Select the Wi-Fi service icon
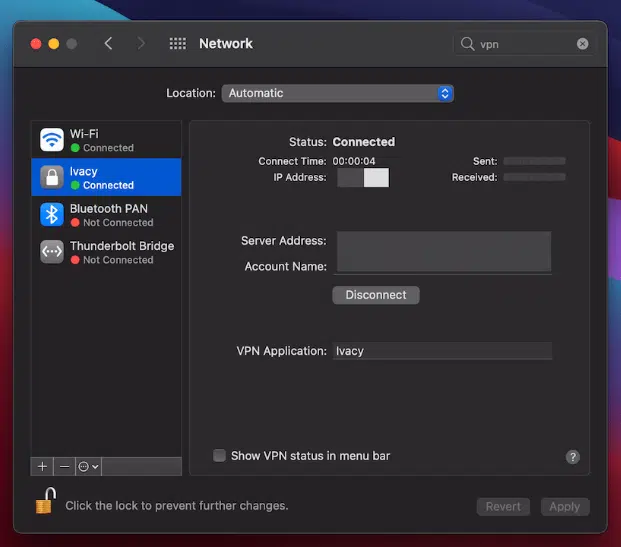This screenshot has width=621, height=547. point(52,139)
